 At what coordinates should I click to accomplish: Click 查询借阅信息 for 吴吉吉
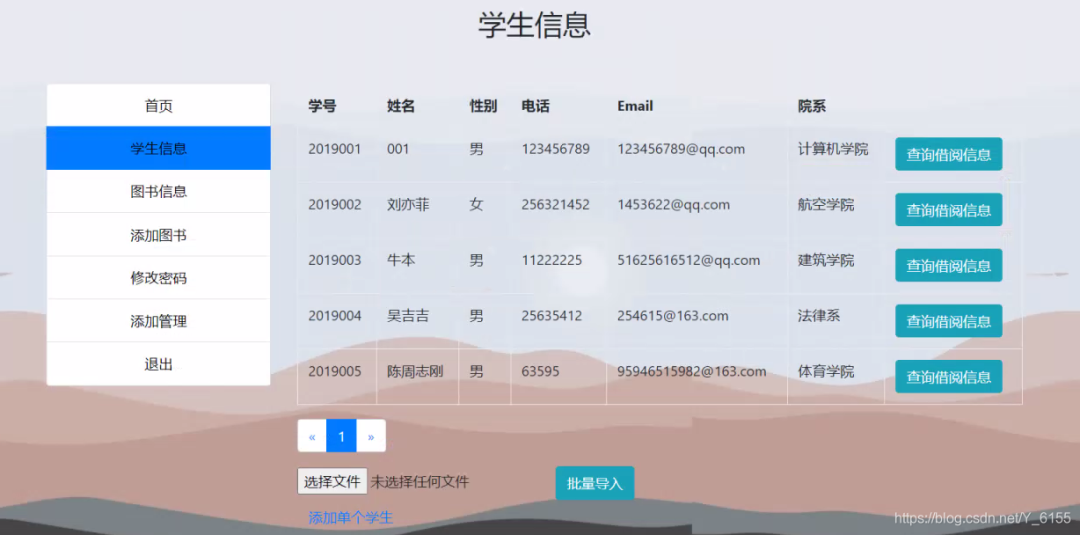[948, 321]
